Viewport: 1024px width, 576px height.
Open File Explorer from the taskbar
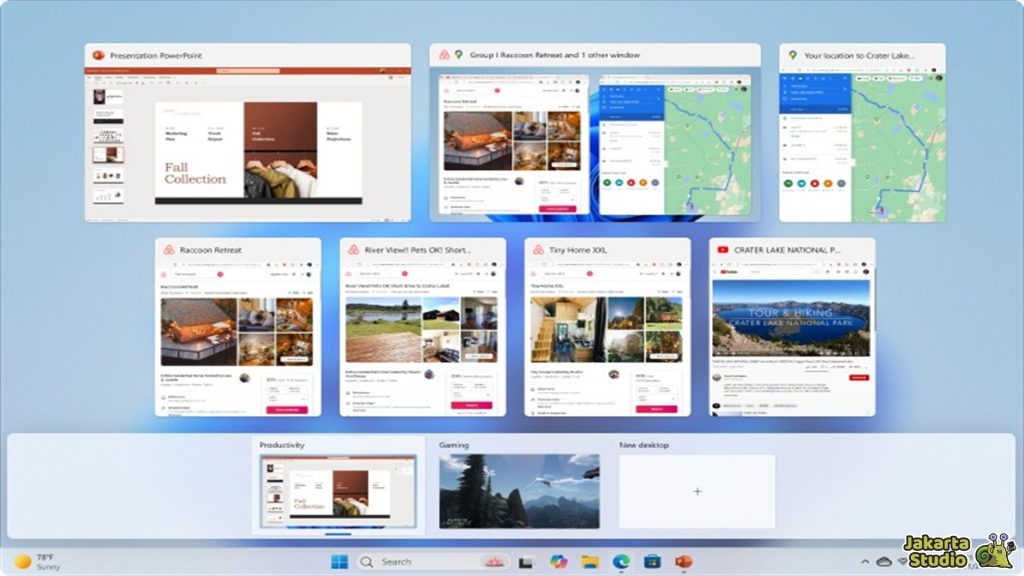pos(590,562)
